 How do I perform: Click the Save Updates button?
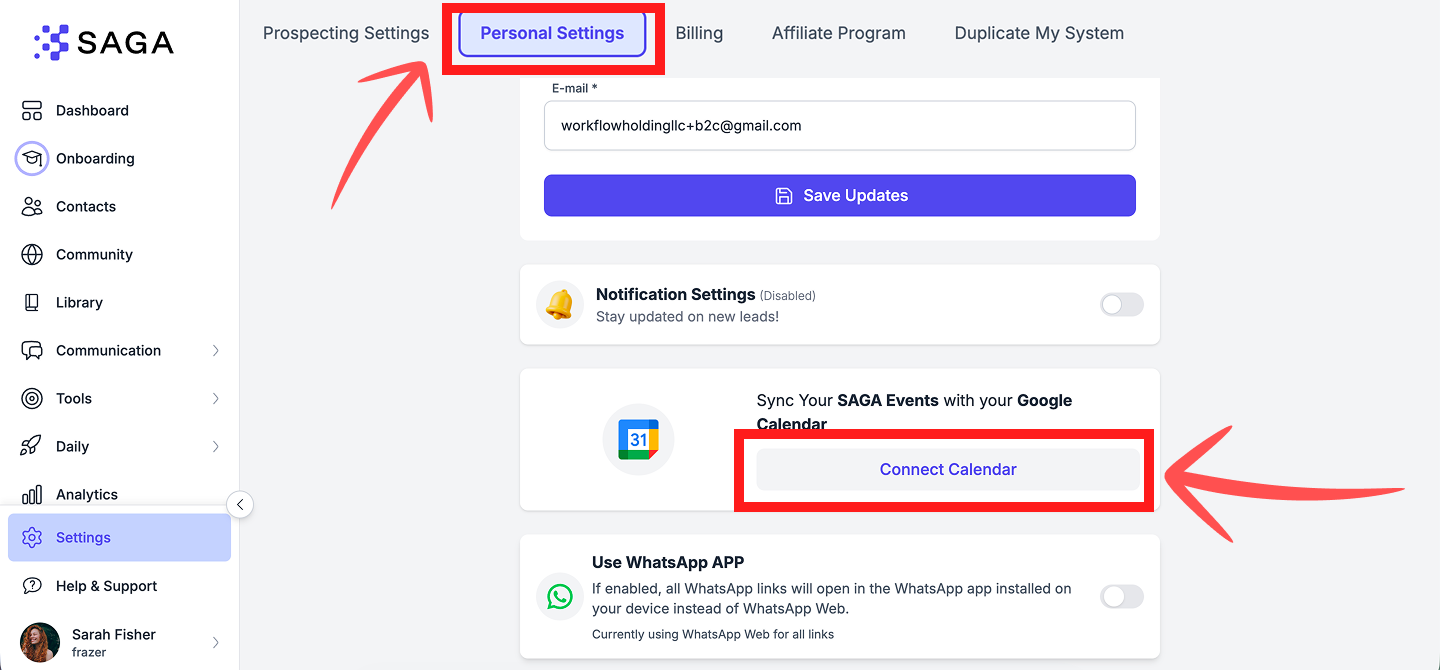click(840, 195)
